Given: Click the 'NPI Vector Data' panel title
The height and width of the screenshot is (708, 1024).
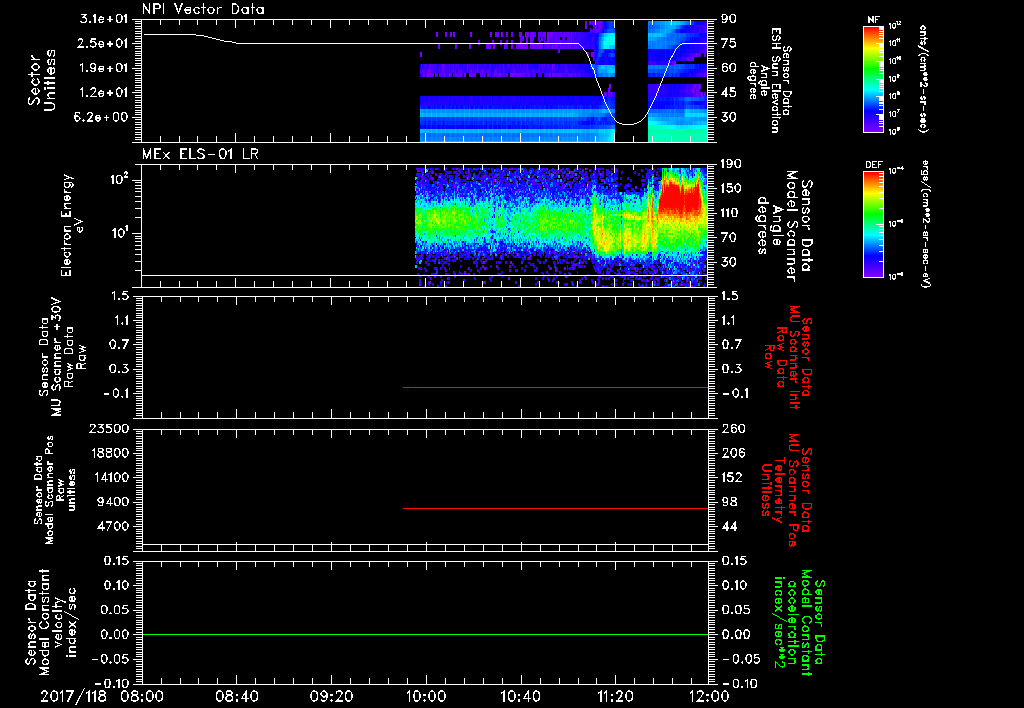Looking at the screenshot, I should [x=204, y=9].
